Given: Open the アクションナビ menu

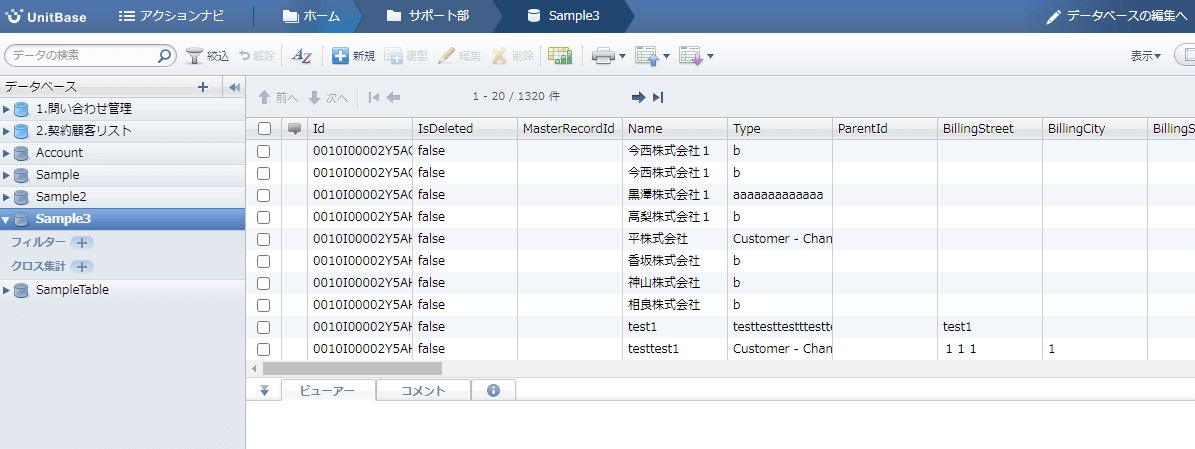Looking at the screenshot, I should (x=171, y=16).
